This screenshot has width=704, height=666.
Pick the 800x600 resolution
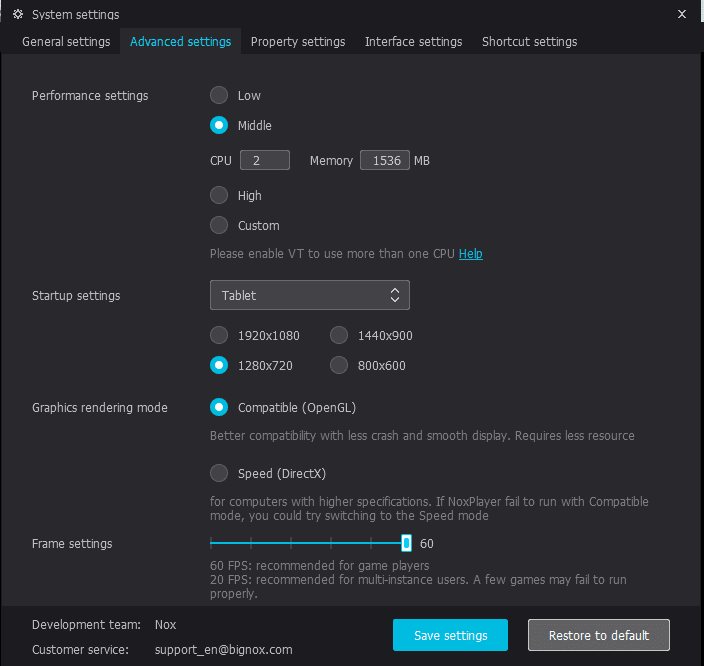click(x=339, y=365)
